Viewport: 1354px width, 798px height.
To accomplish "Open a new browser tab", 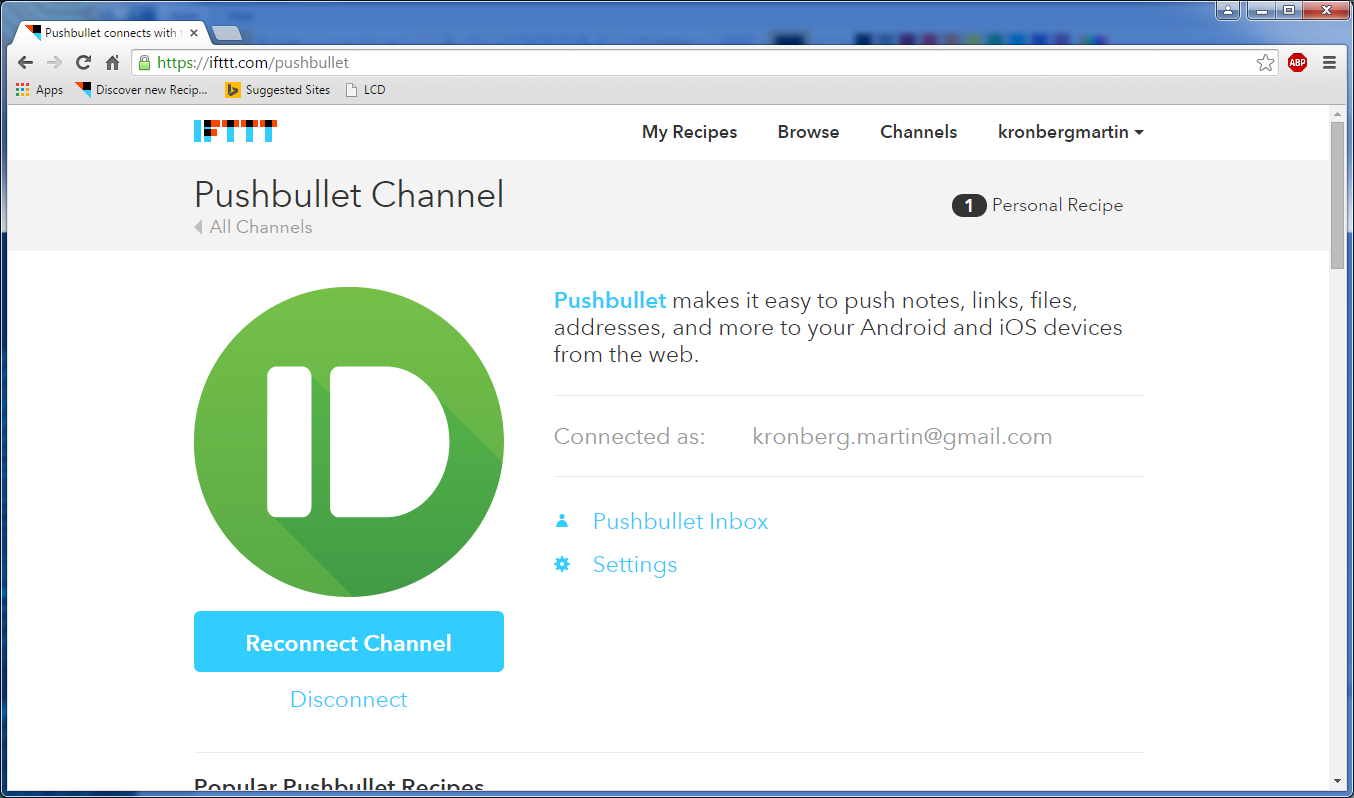I will (x=227, y=33).
